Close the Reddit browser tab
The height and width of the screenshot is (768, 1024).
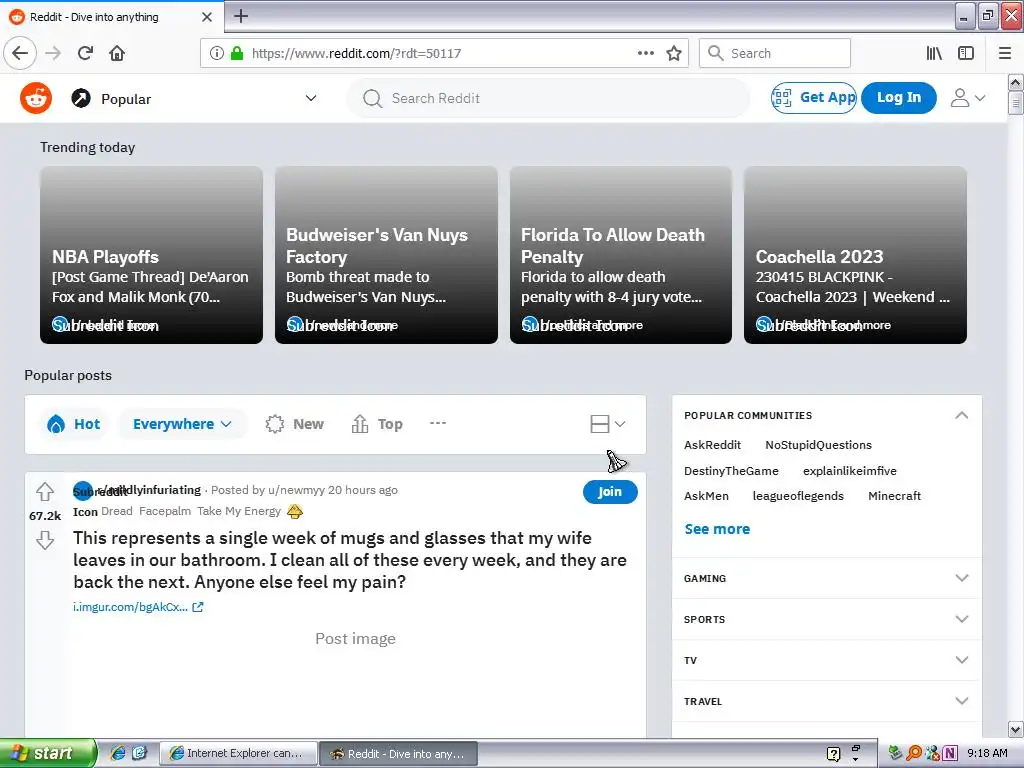[x=207, y=17]
